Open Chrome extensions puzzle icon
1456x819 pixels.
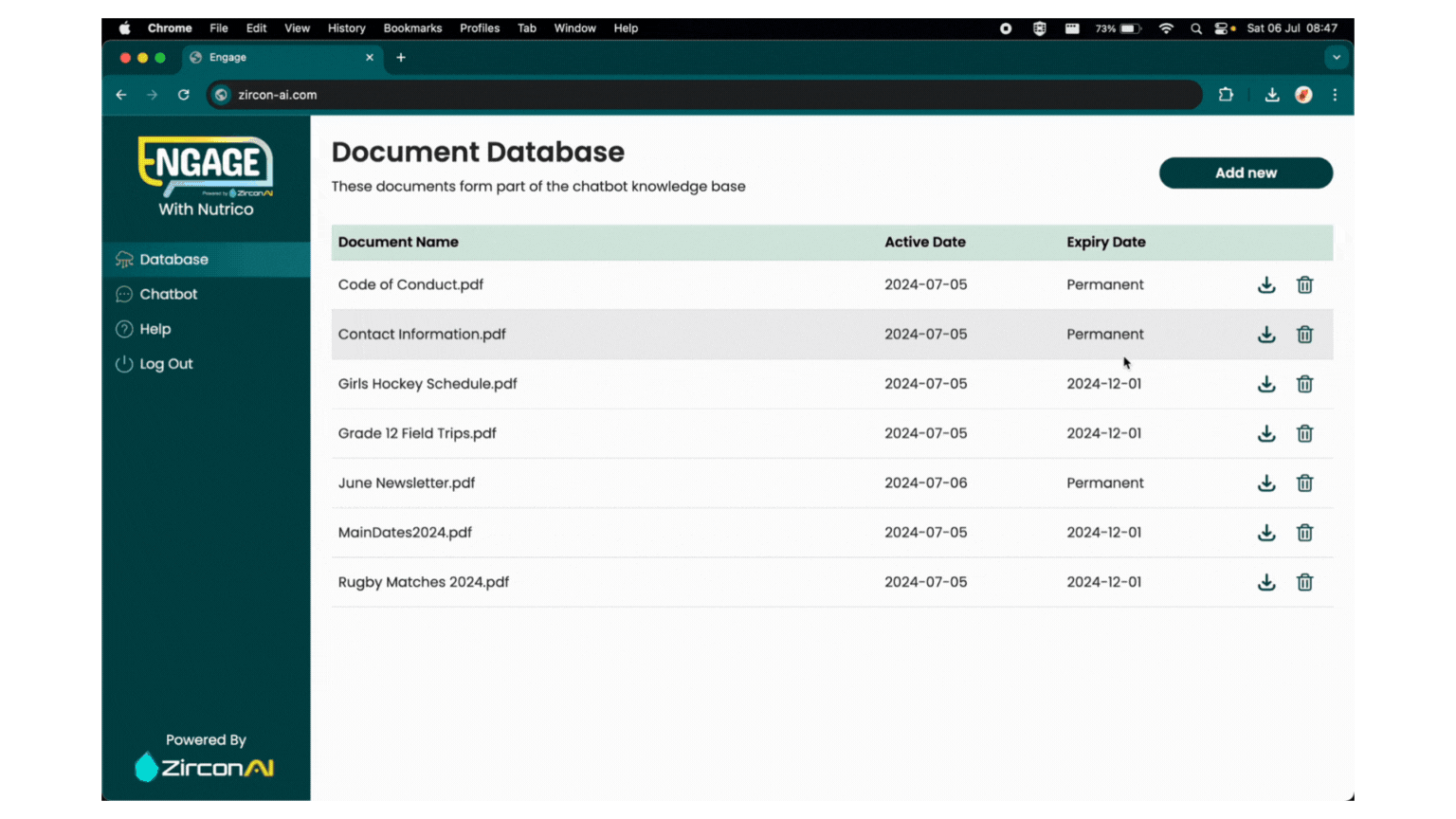point(1226,95)
